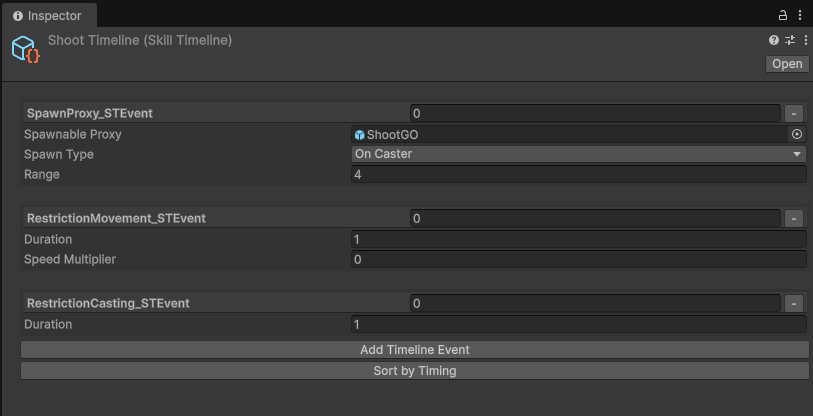Click the RestrictionMovement_STEvent header label

[x=116, y=218]
